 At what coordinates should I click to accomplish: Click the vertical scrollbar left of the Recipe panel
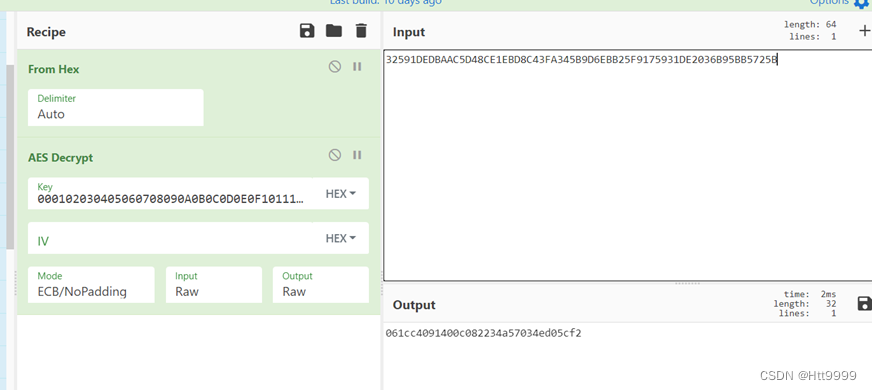[x=10, y=156]
